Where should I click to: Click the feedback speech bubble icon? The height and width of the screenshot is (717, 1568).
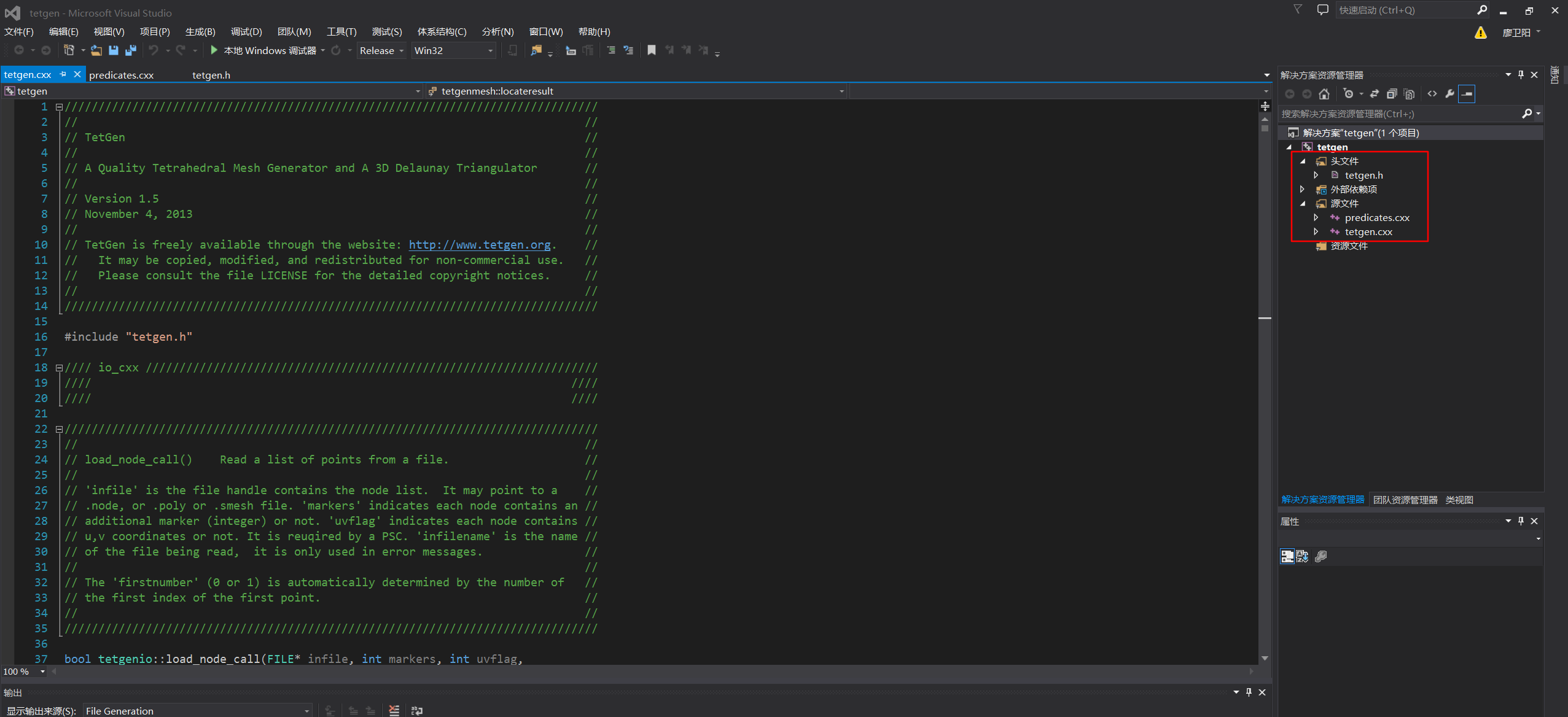coord(1323,10)
